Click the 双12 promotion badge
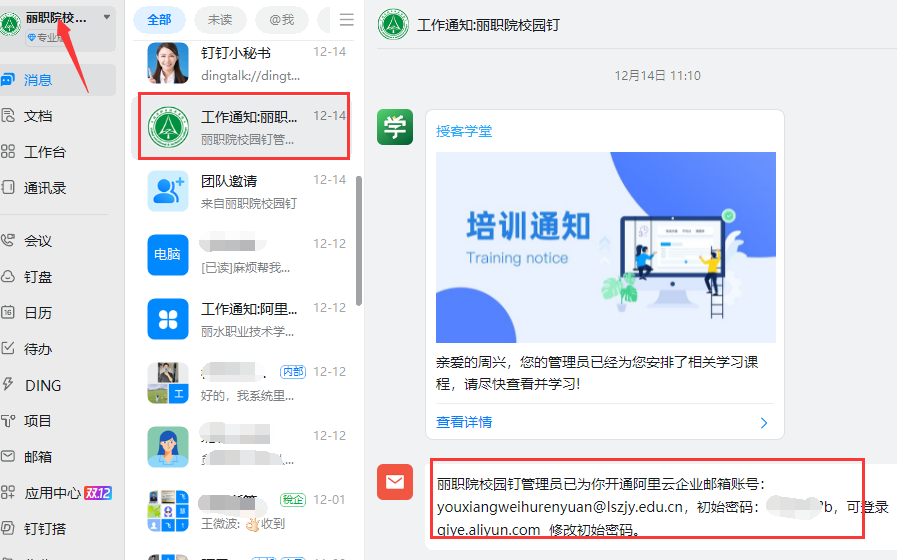Viewport: 897px width, 560px height. tap(98, 493)
